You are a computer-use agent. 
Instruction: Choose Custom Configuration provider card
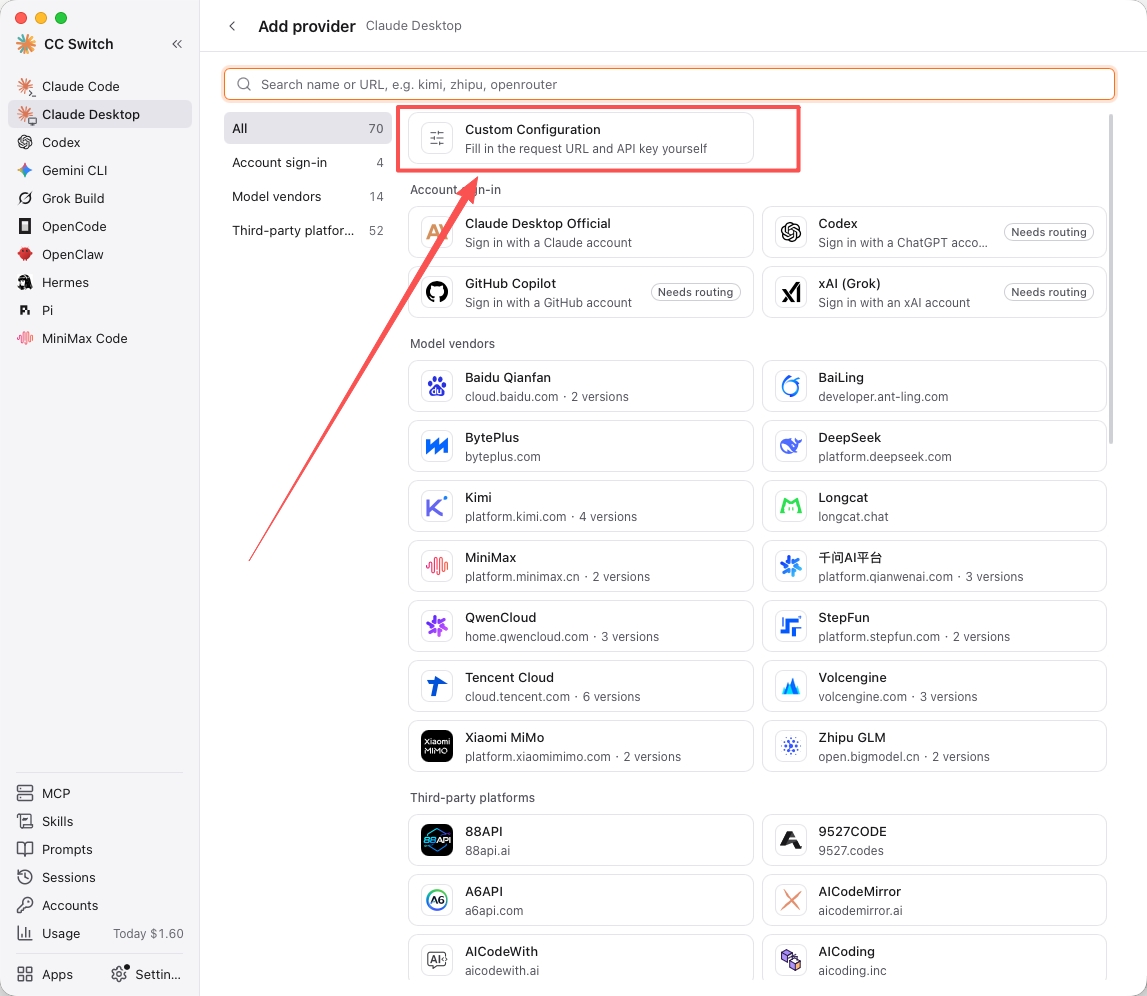(x=581, y=138)
